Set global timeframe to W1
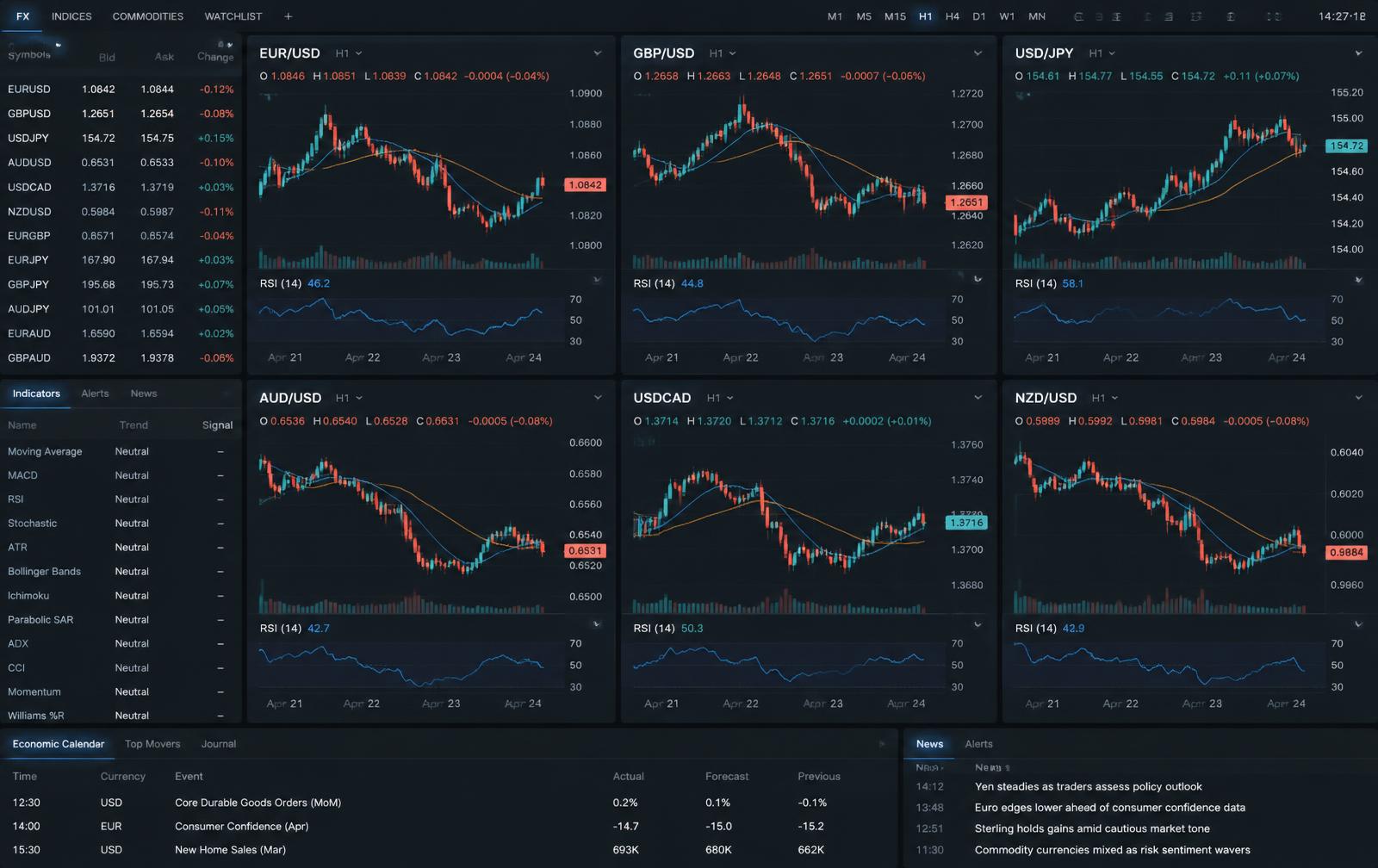This screenshot has height=868, width=1378. [x=1007, y=16]
